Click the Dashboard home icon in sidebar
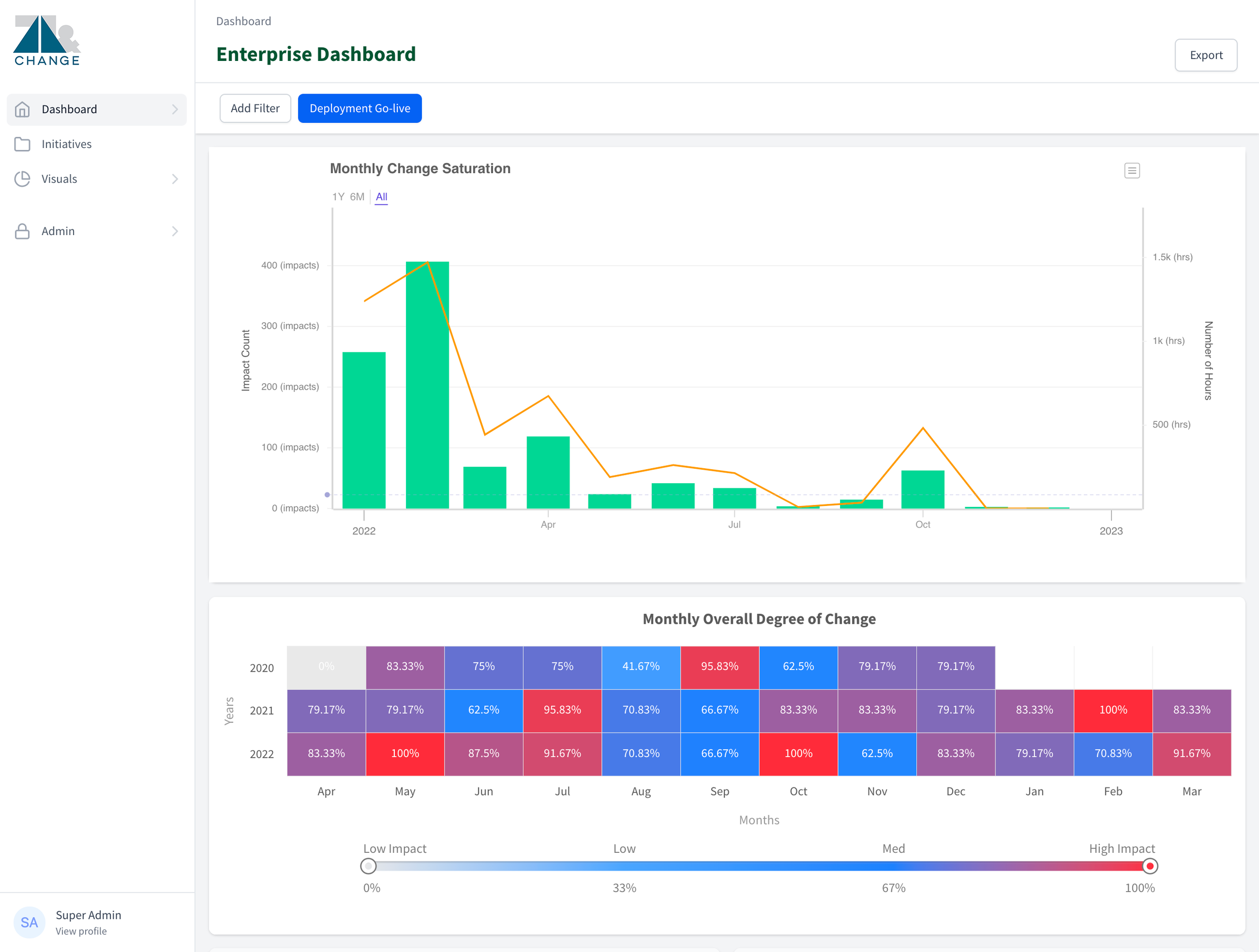Screen dimensions: 1259x952 pyautogui.click(x=22, y=109)
